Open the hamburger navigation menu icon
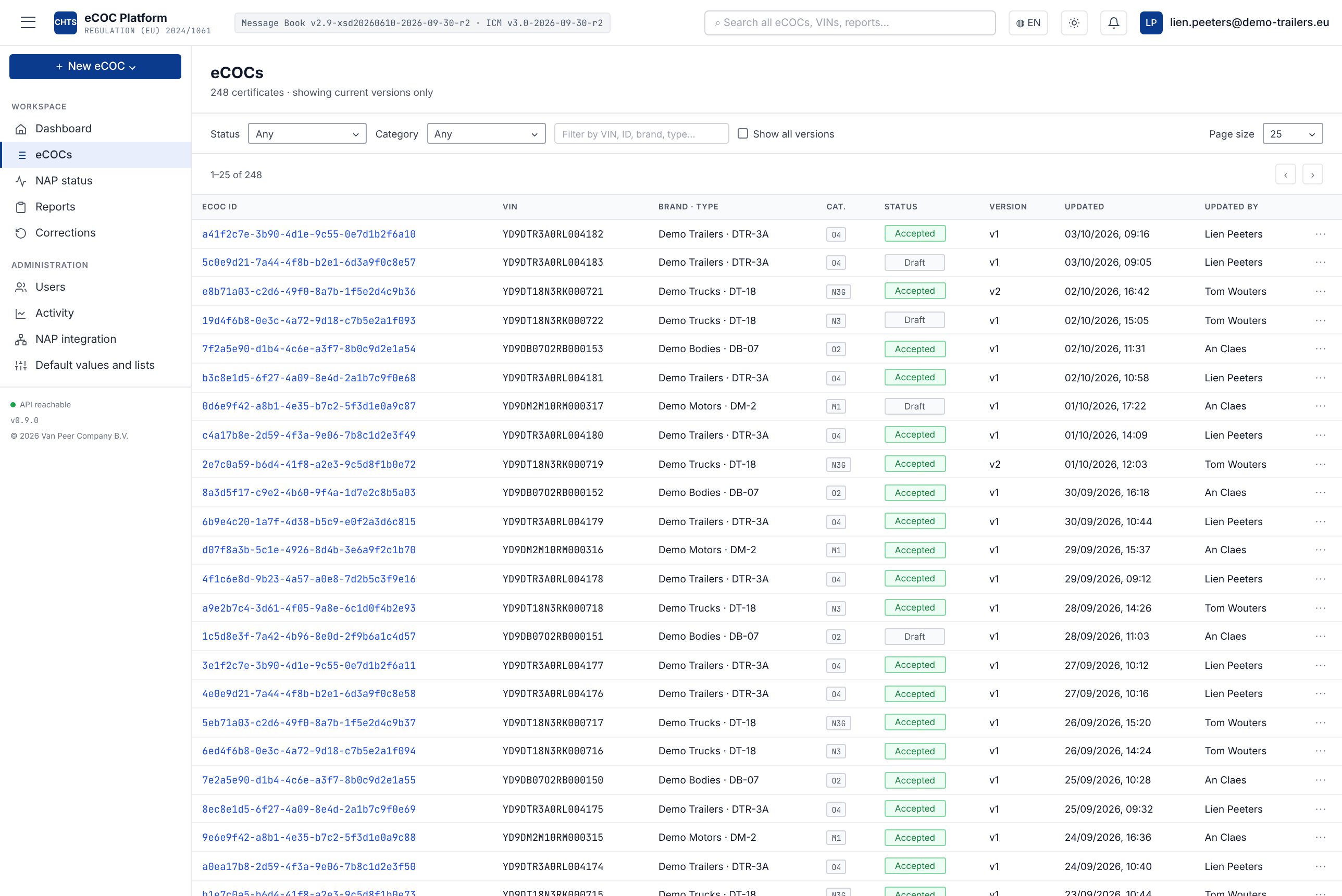The width and height of the screenshot is (1342, 896). coord(28,22)
